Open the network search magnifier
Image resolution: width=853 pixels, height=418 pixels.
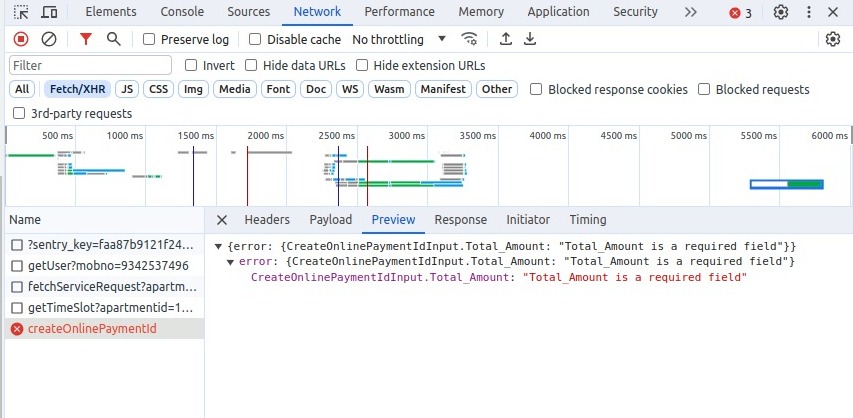tap(114, 39)
